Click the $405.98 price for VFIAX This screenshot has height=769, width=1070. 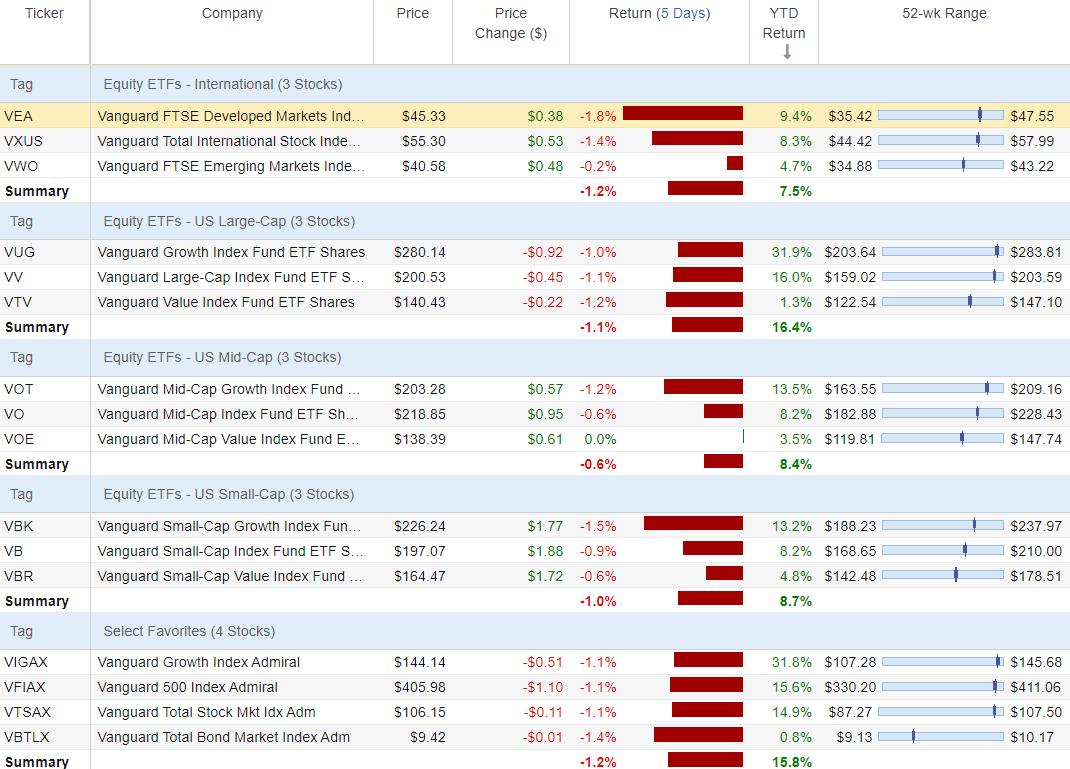click(x=420, y=687)
